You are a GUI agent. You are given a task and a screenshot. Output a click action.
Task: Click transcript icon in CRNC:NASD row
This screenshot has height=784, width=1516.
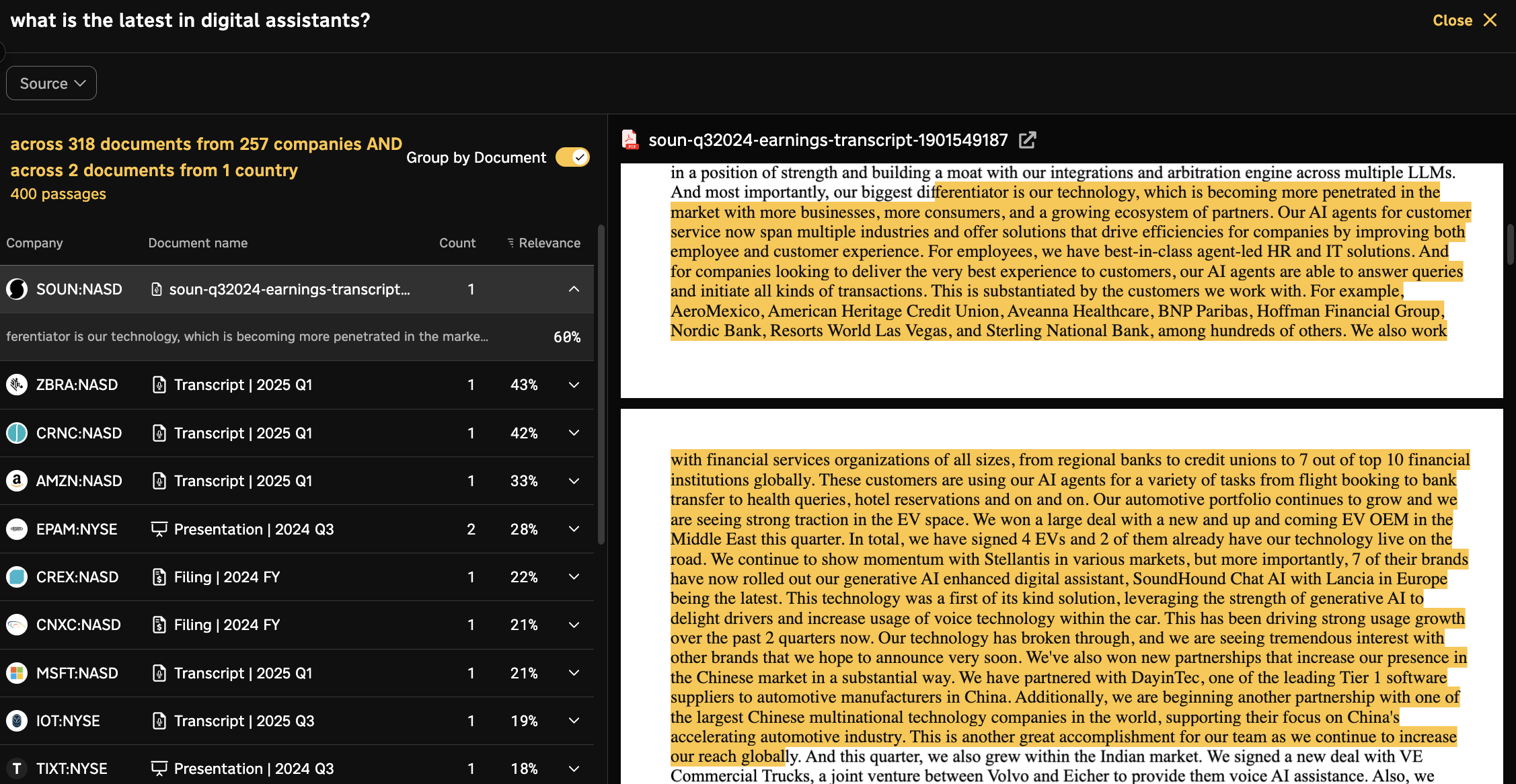tap(159, 433)
